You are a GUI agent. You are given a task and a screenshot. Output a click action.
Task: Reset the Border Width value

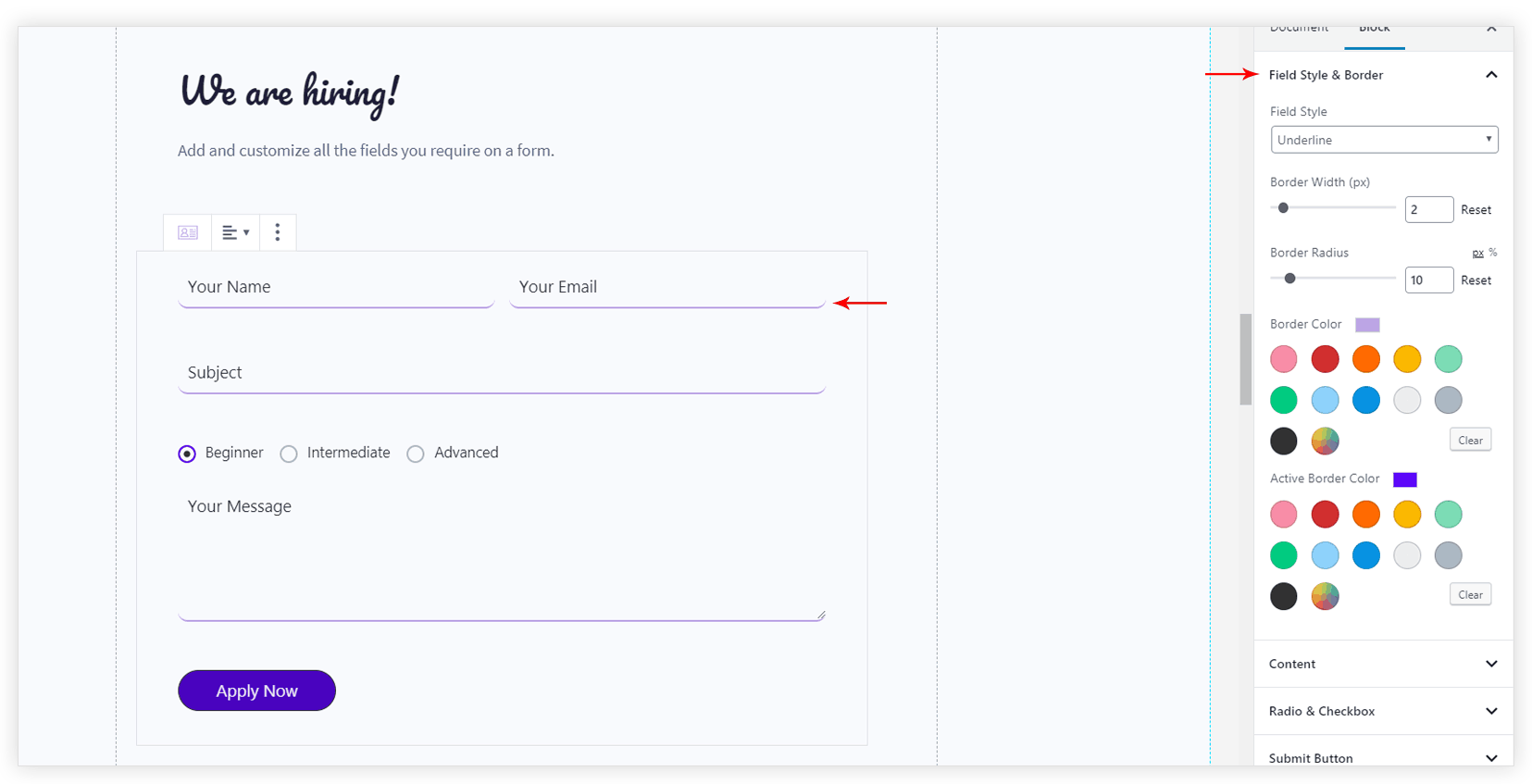1476,210
